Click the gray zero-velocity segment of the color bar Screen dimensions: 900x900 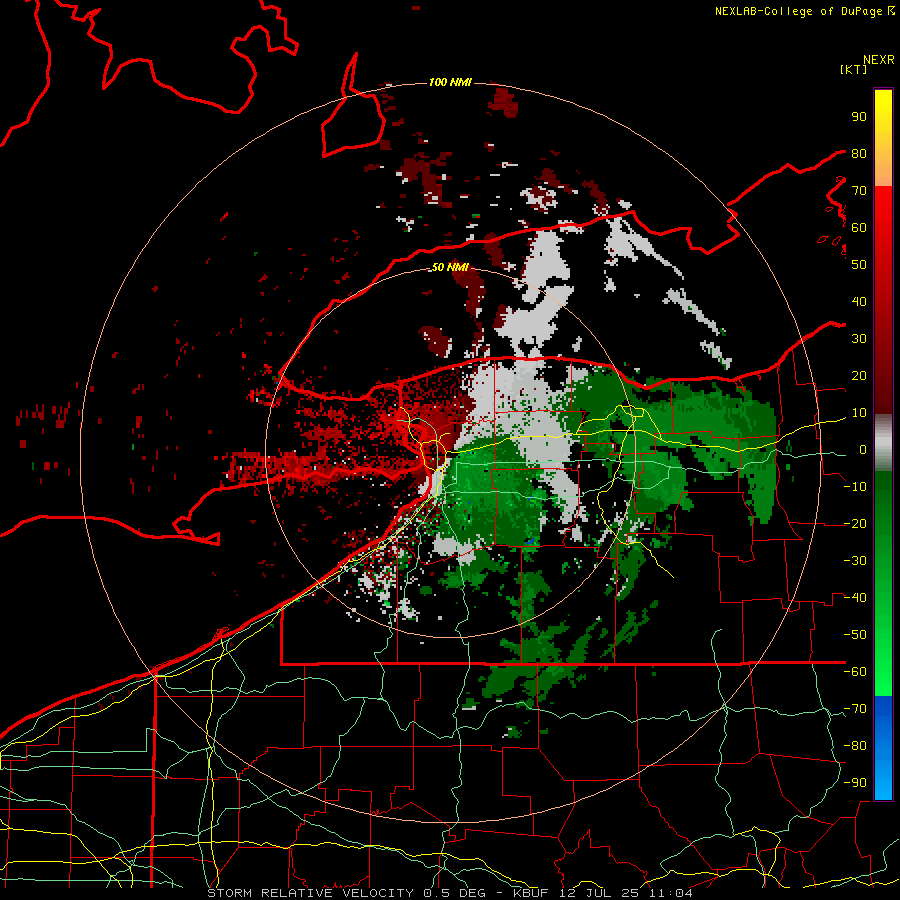click(x=883, y=443)
